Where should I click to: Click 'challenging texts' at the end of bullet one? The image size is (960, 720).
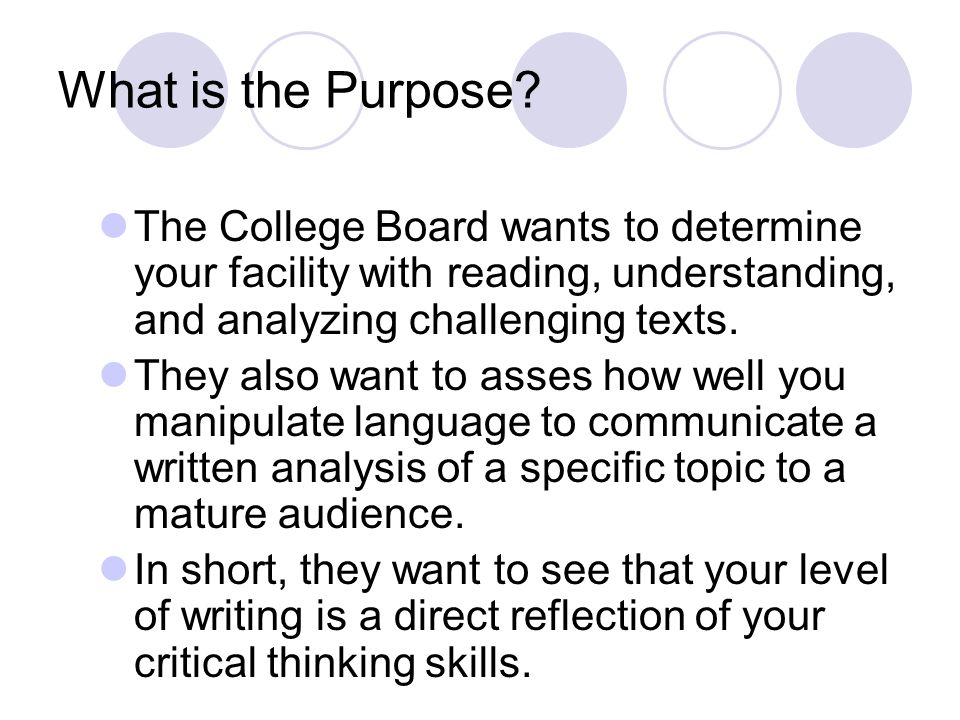click(x=573, y=321)
